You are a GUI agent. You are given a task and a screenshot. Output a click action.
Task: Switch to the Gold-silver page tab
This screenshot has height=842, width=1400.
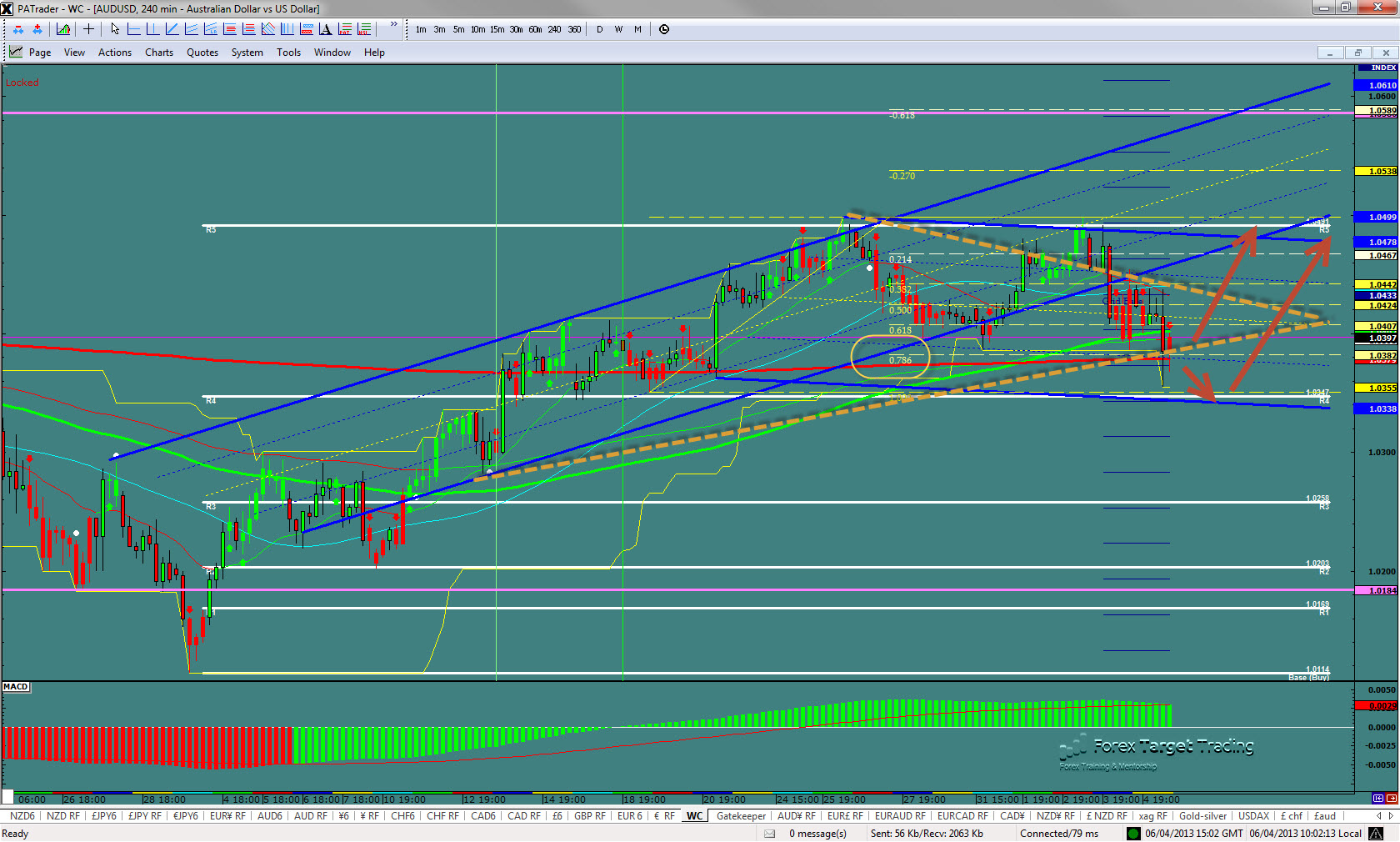pyautogui.click(x=1202, y=816)
